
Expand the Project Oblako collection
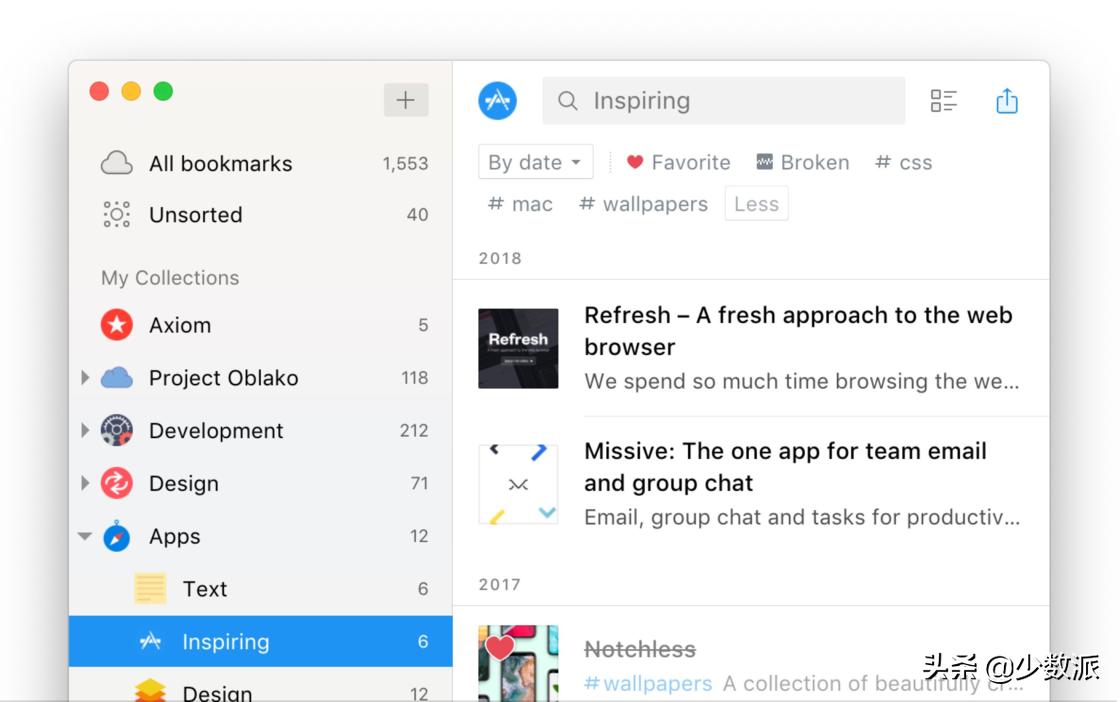click(85, 378)
